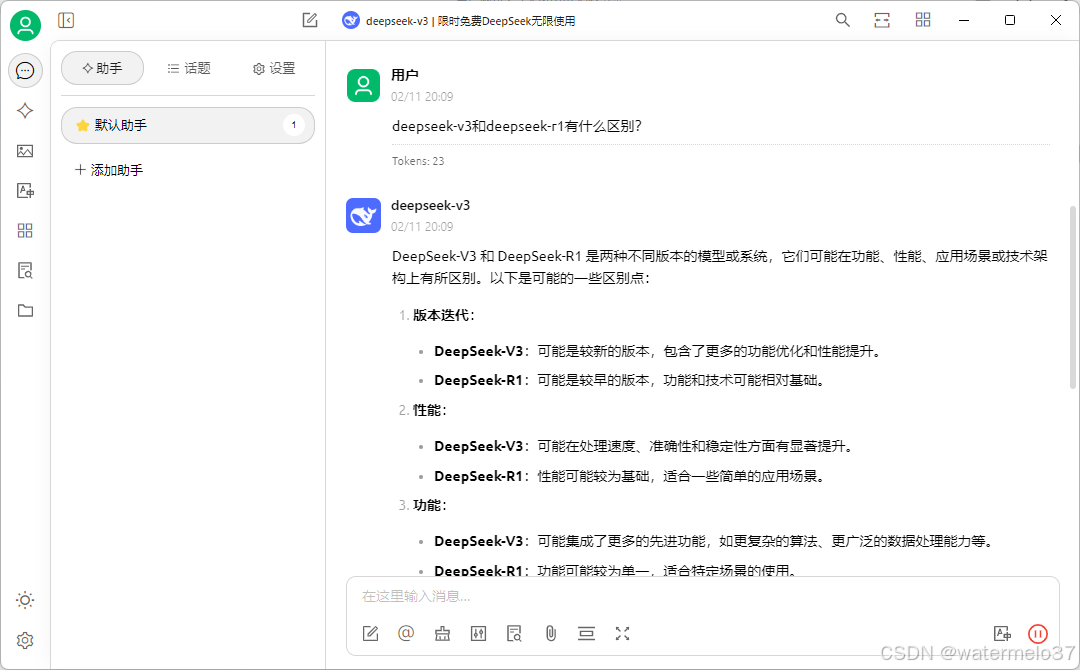Image resolution: width=1080 pixels, height=670 pixels.
Task: Focus the message input field
Action: point(700,596)
